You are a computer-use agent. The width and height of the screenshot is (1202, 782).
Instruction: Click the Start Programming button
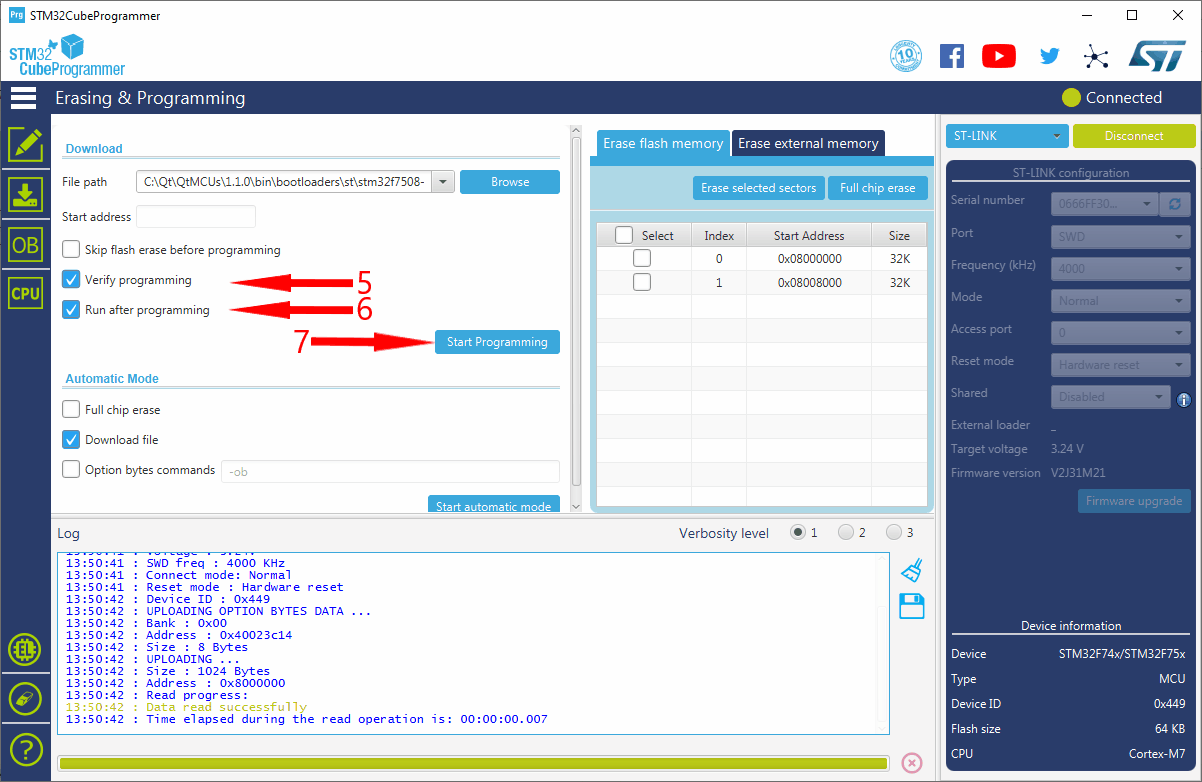[497, 342]
